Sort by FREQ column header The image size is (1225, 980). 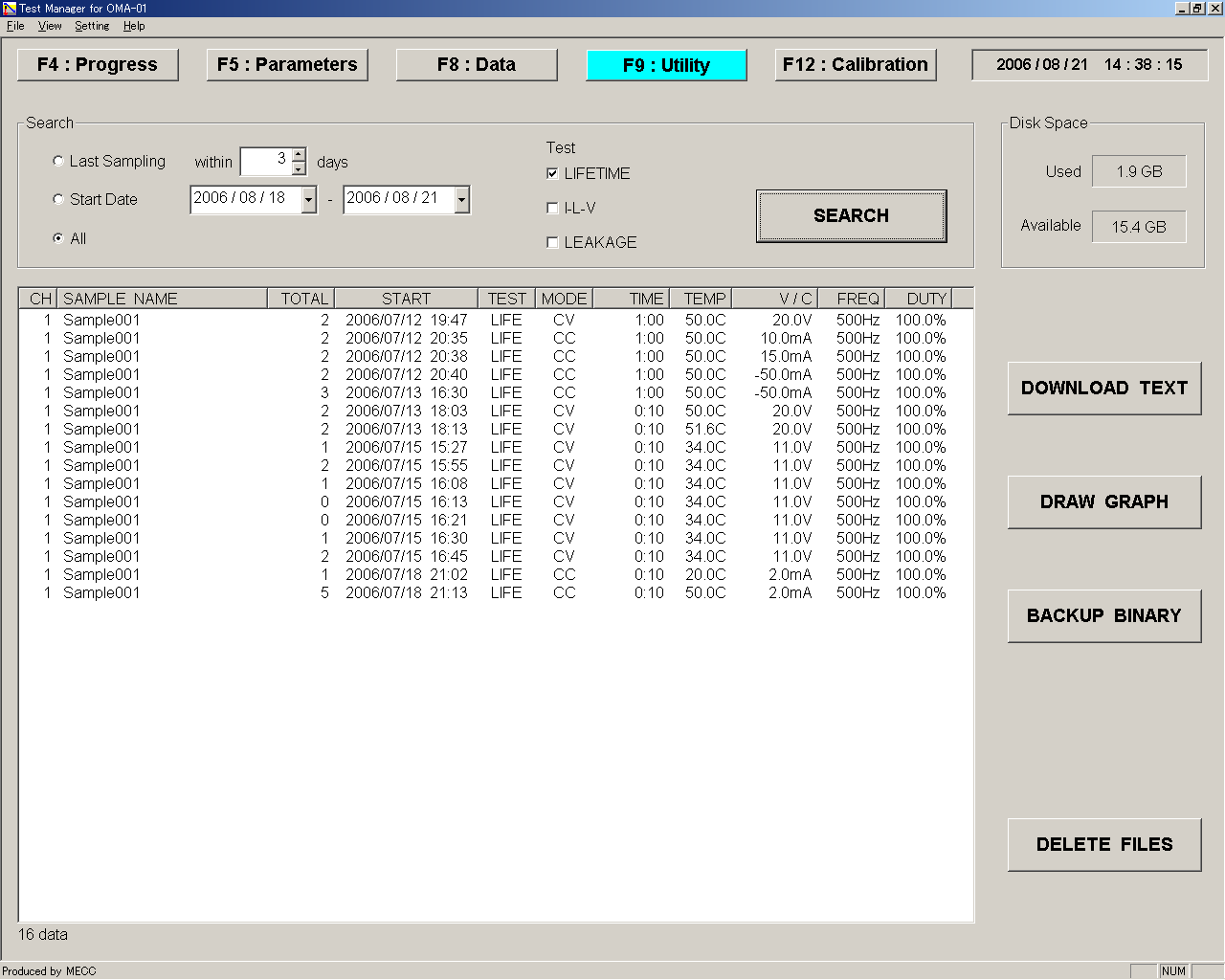[852, 299]
